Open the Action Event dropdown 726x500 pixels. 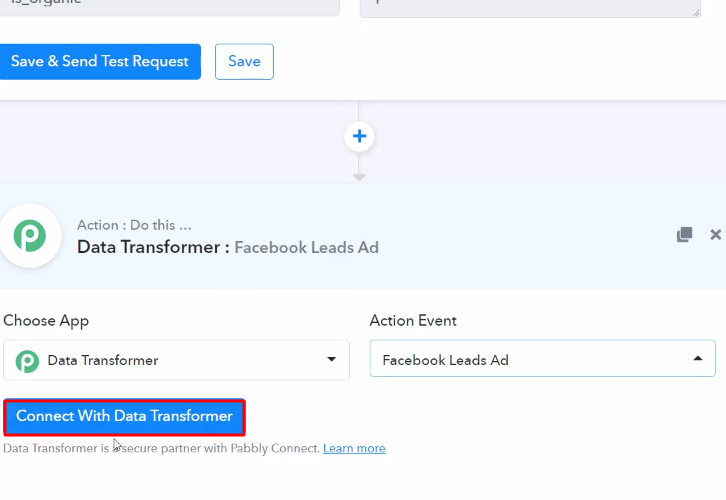pos(542,359)
